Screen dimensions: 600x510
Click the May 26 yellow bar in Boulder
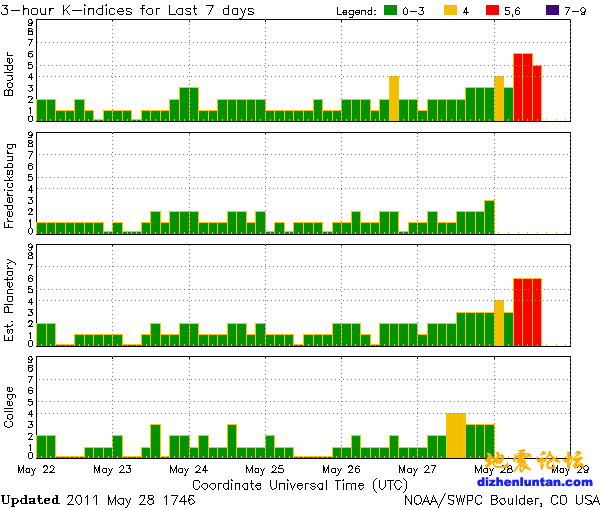pos(394,98)
